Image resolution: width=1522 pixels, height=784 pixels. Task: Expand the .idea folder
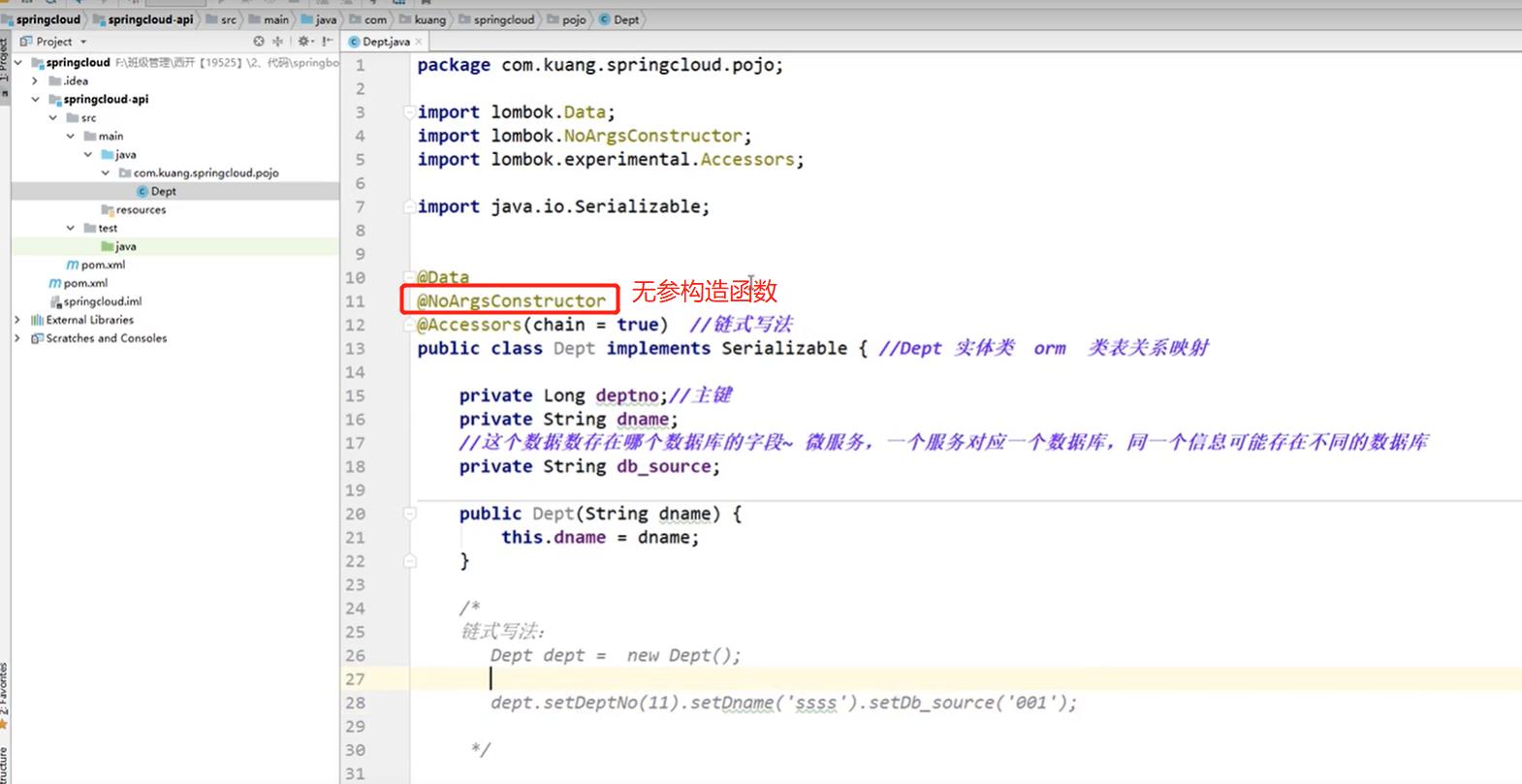tap(36, 80)
